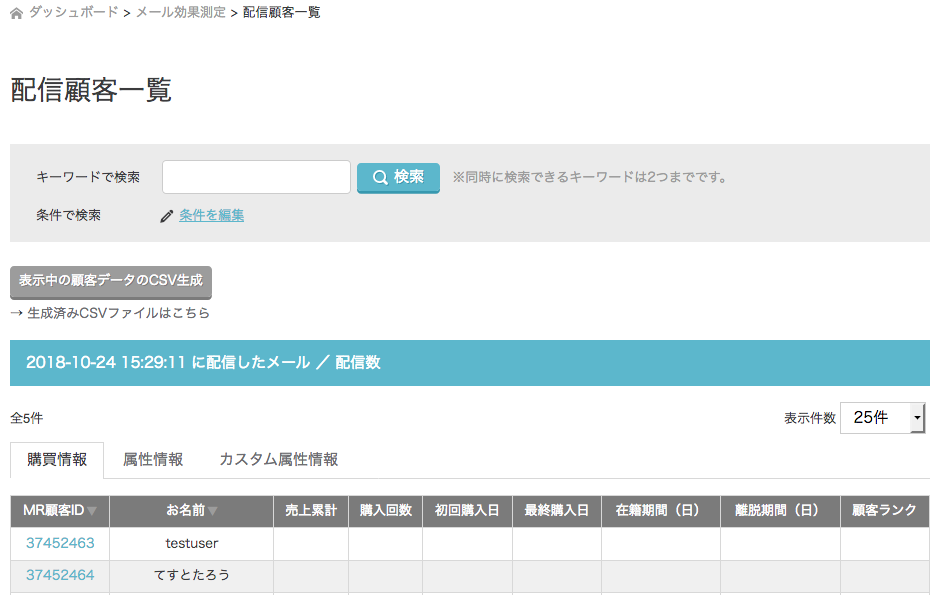939x595 pixels.
Task: Click 表示中の顧客データのCSV生成 button
Action: (x=111, y=281)
